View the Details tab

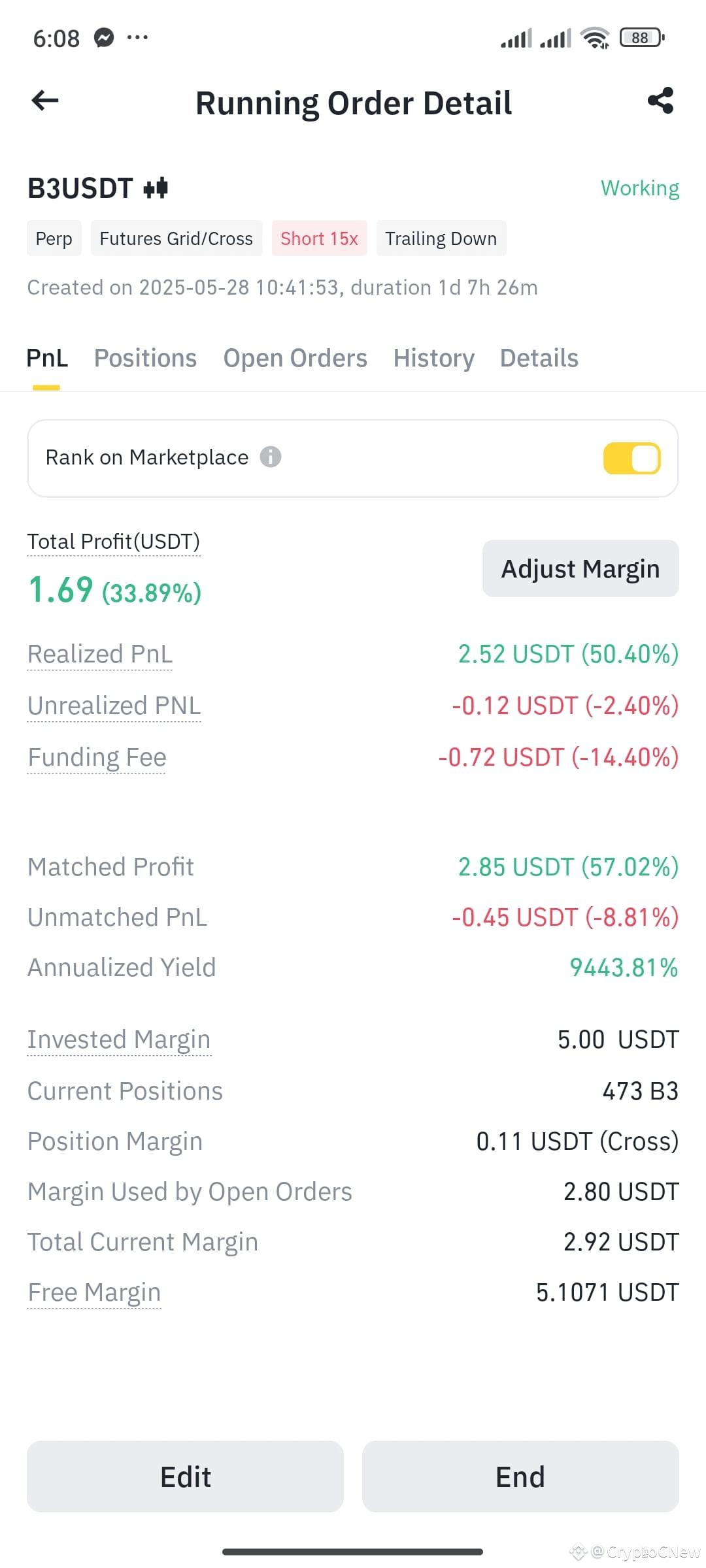[x=539, y=358]
